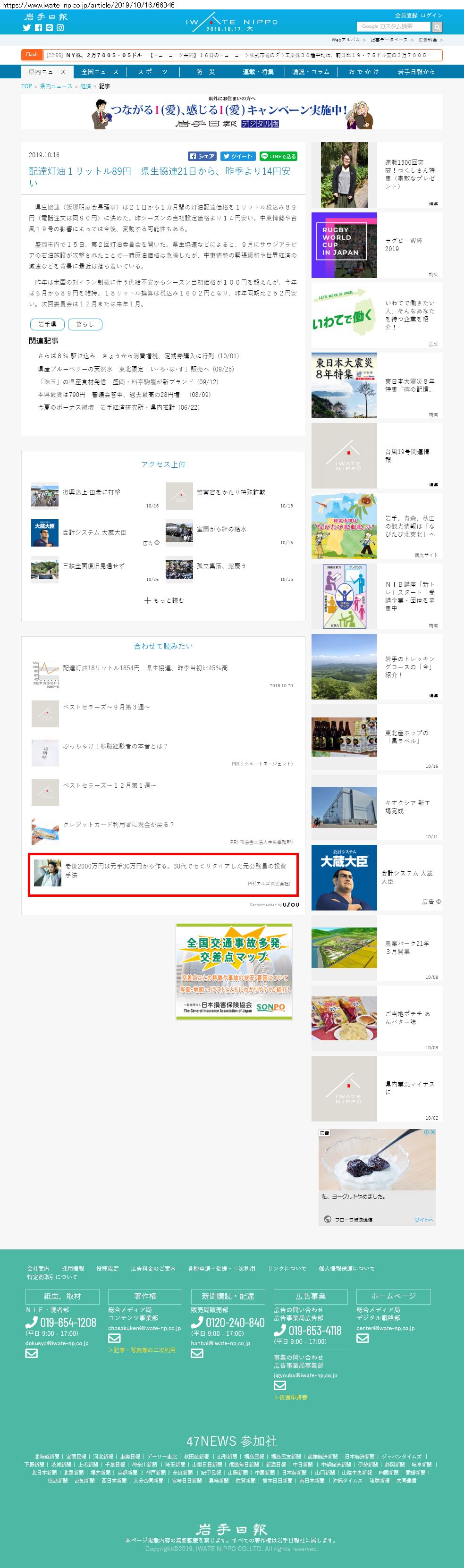Select the スポーツ nav tab

tap(153, 72)
